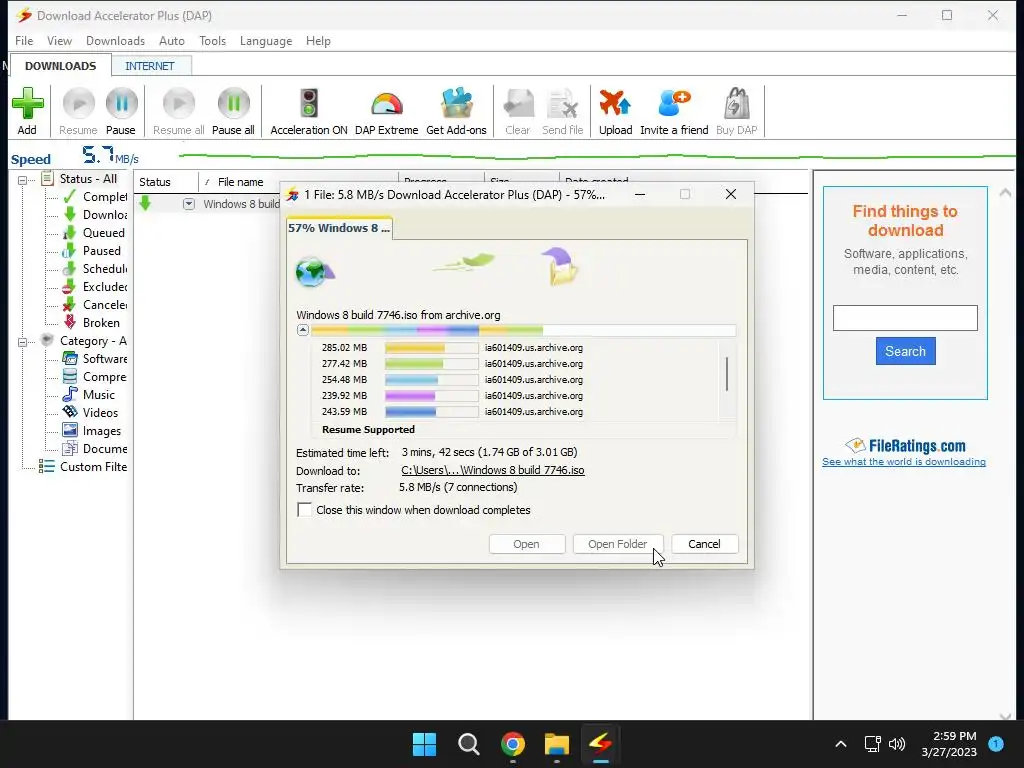The height and width of the screenshot is (768, 1024).
Task: Open the View menu
Action: pyautogui.click(x=59, y=40)
